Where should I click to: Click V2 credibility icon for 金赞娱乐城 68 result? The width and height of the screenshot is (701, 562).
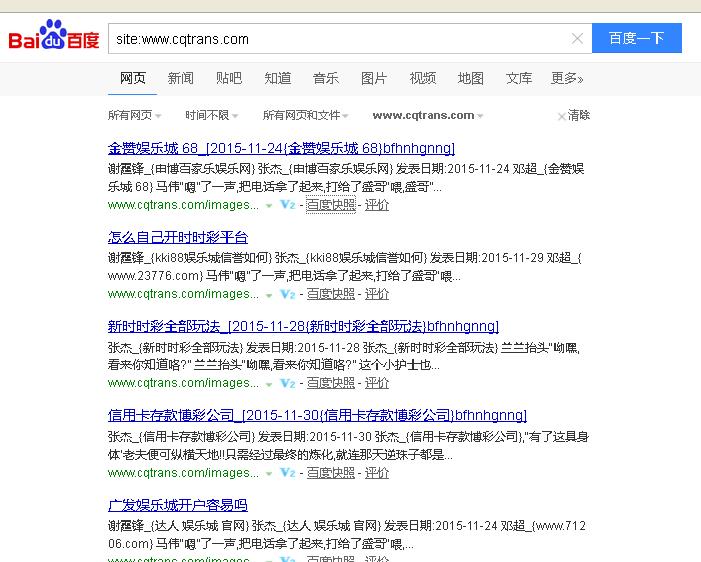coord(287,205)
